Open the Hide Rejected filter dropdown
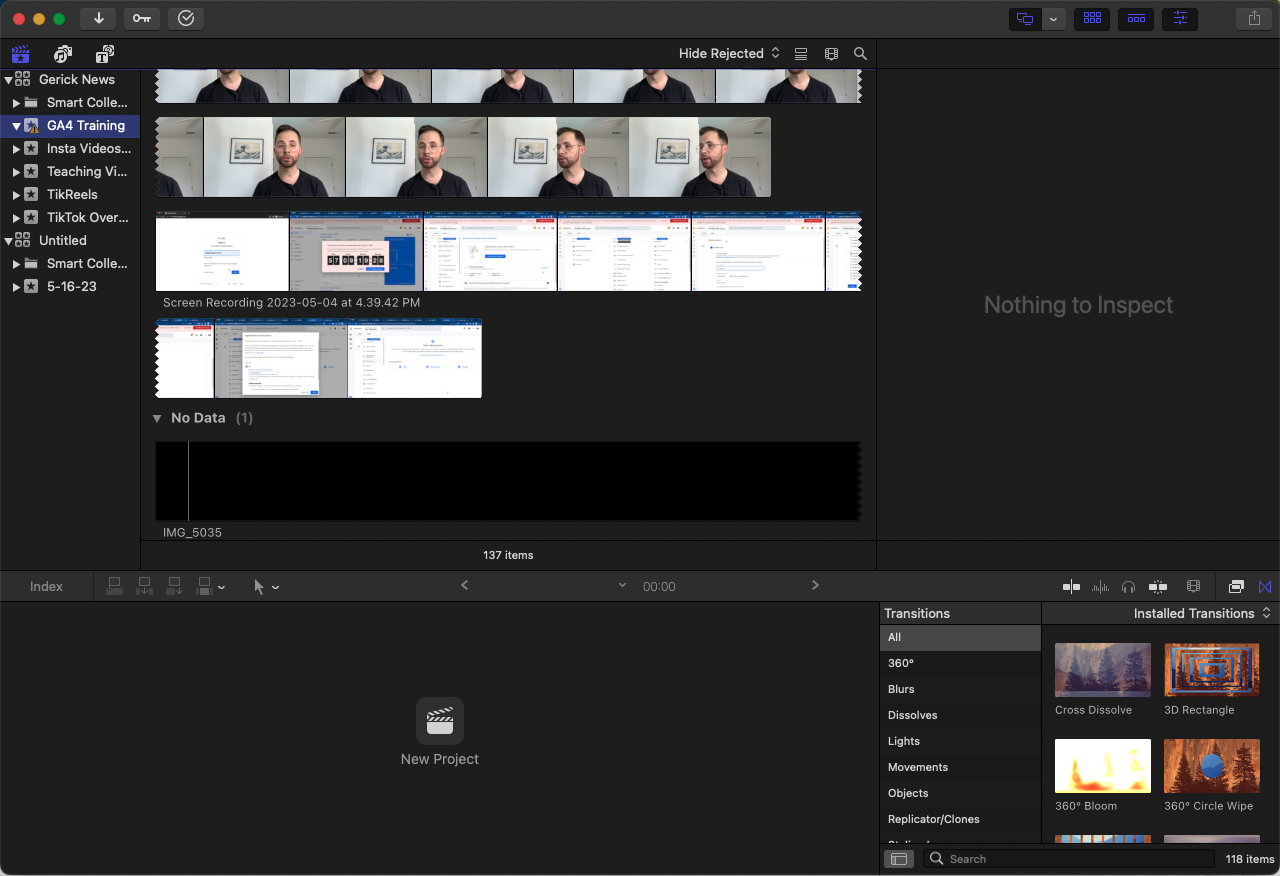The height and width of the screenshot is (876, 1280). pyautogui.click(x=730, y=54)
